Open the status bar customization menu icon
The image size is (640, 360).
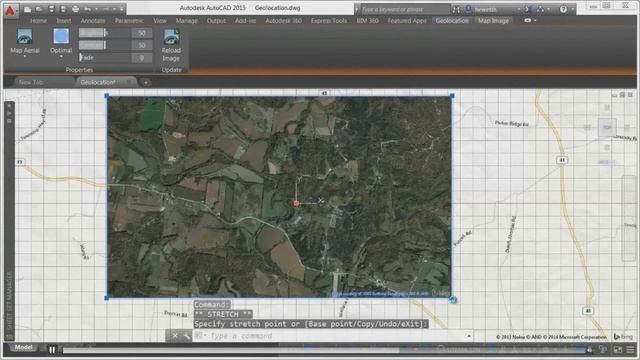click(x=631, y=349)
